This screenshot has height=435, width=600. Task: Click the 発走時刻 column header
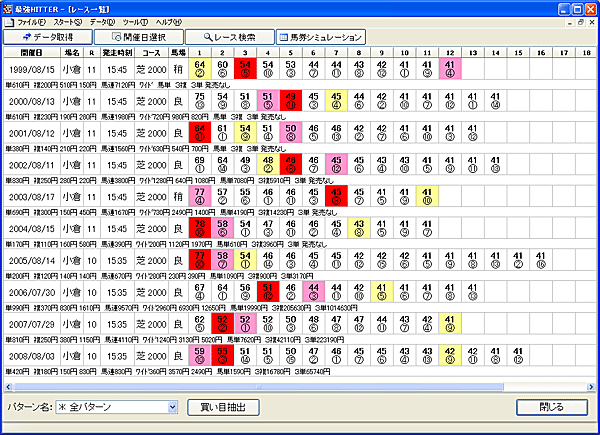click(117, 53)
